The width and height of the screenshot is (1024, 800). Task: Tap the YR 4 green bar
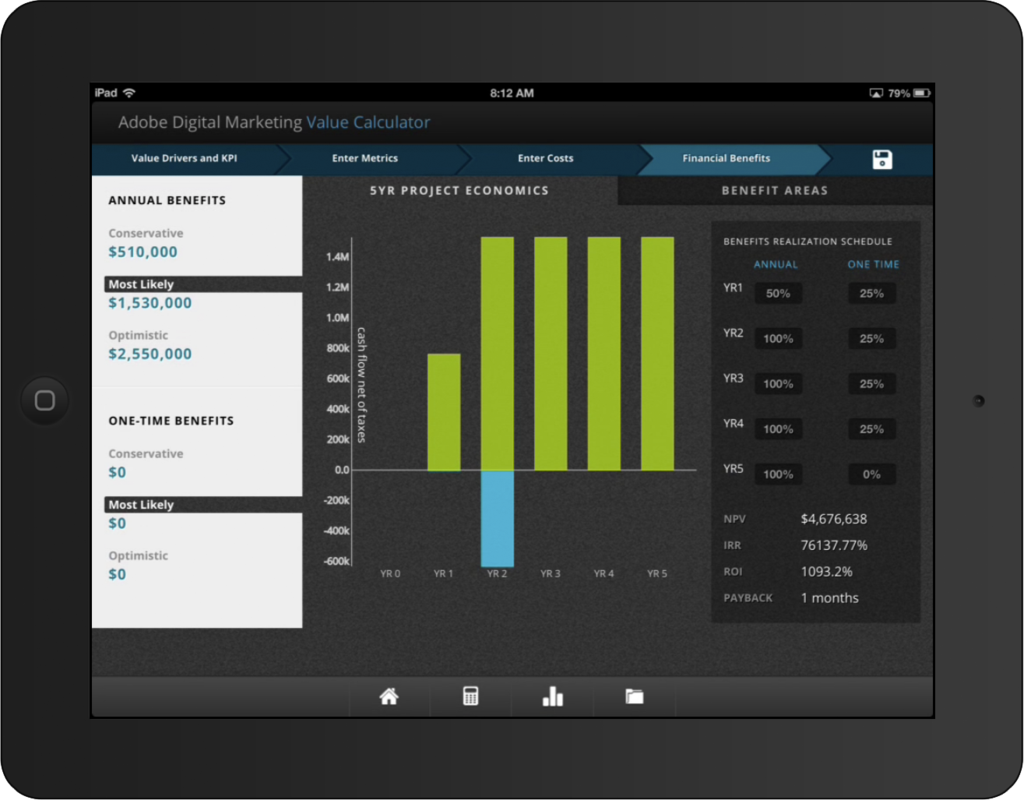(x=604, y=353)
